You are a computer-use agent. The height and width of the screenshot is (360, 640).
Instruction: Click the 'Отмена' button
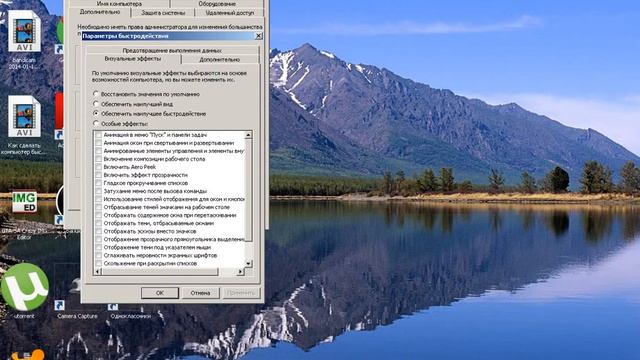(200, 293)
